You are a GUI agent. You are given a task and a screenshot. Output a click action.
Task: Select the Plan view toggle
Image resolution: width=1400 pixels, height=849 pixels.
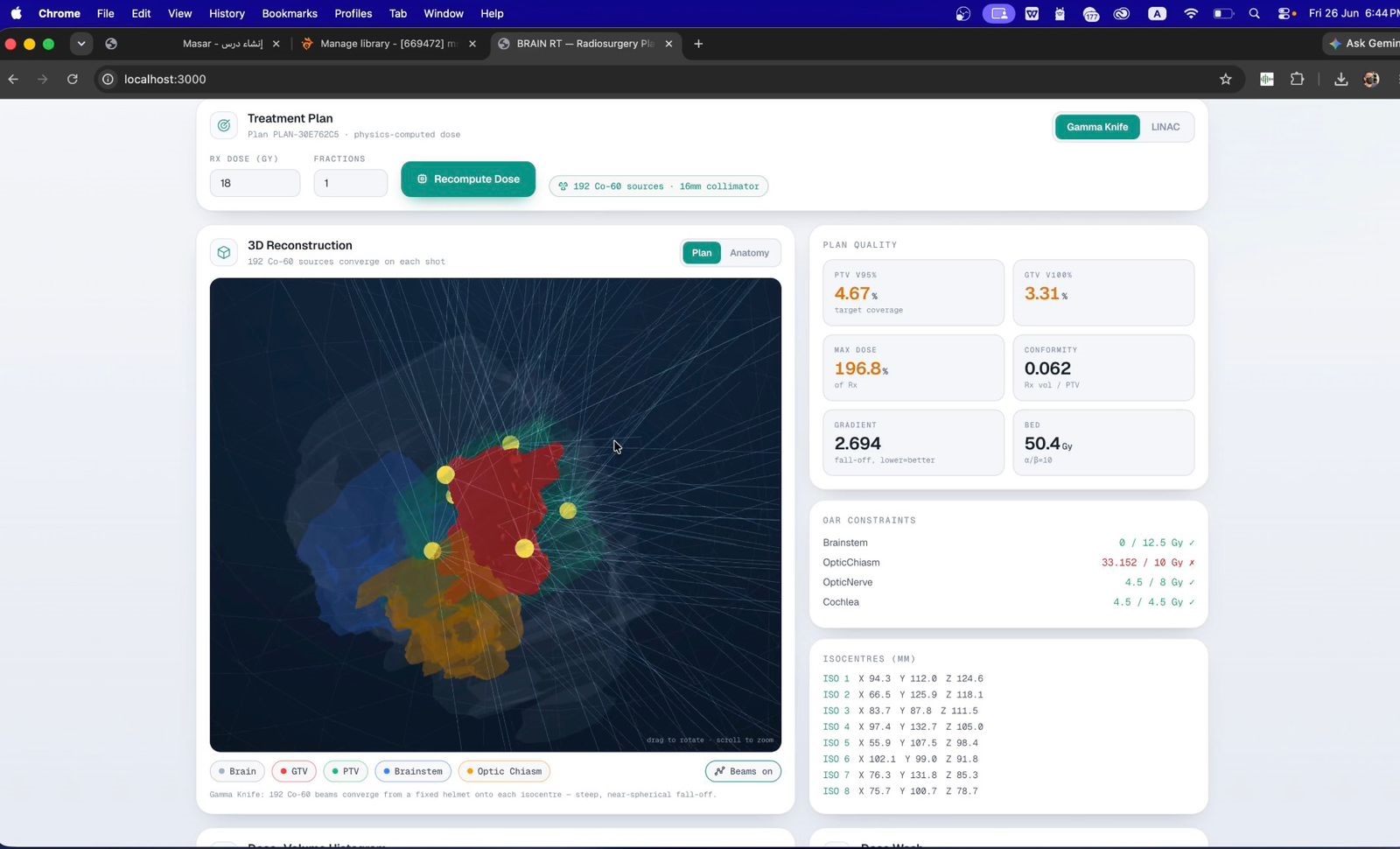[x=702, y=253]
